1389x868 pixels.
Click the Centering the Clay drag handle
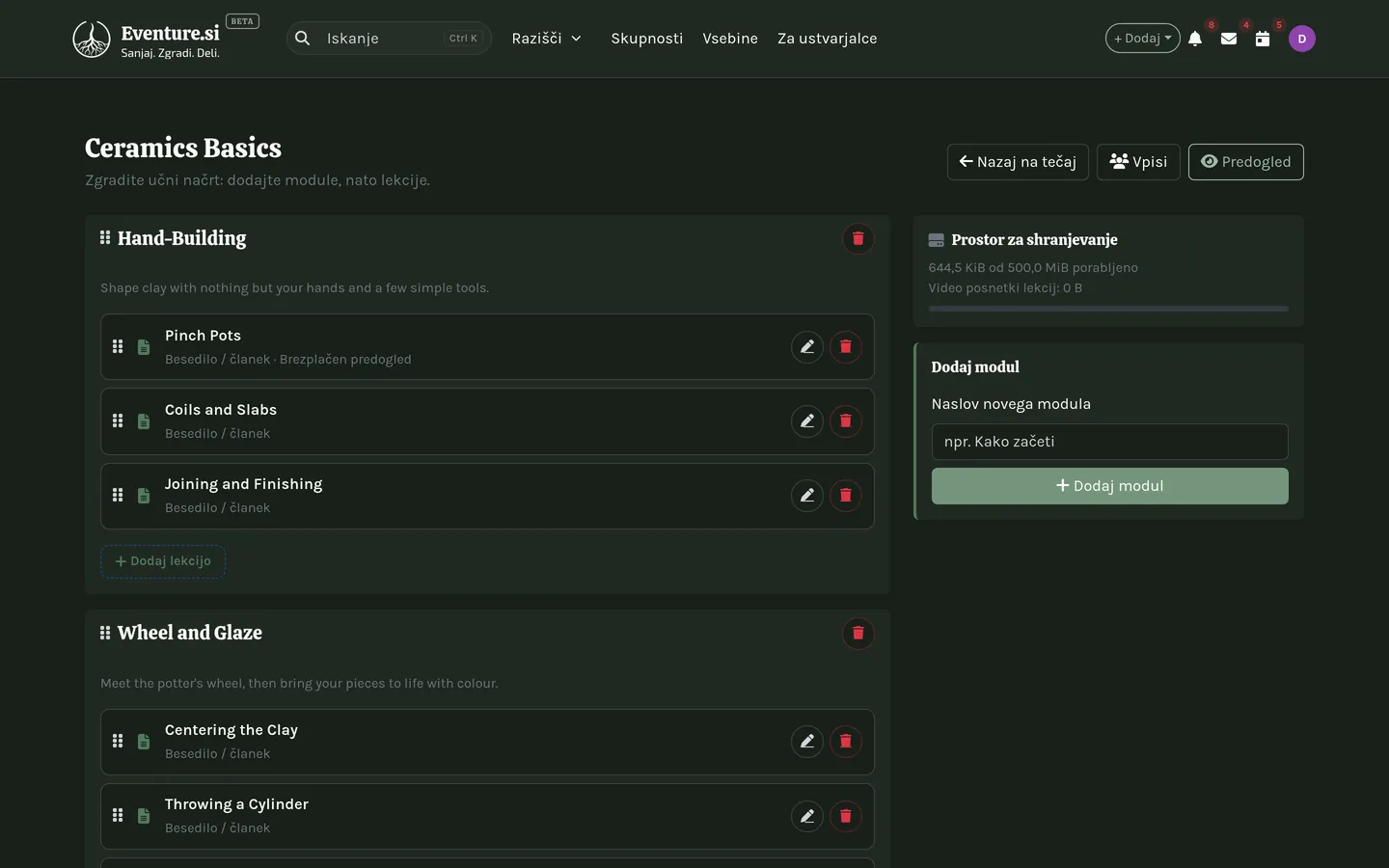118,742
